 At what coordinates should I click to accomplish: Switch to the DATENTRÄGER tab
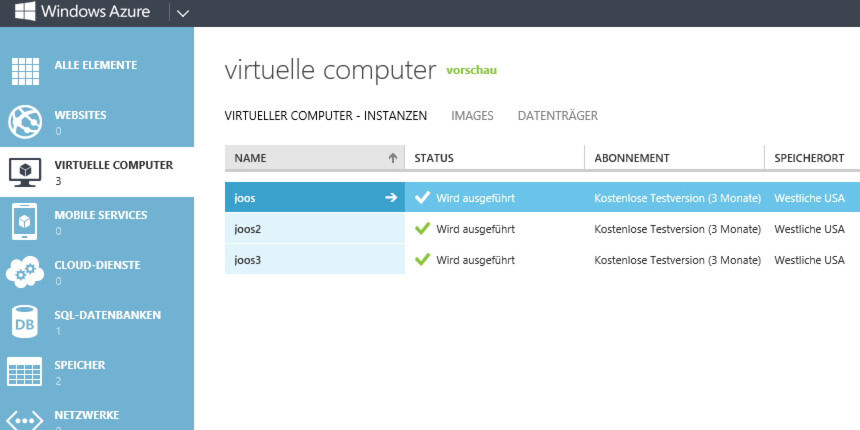(x=558, y=116)
